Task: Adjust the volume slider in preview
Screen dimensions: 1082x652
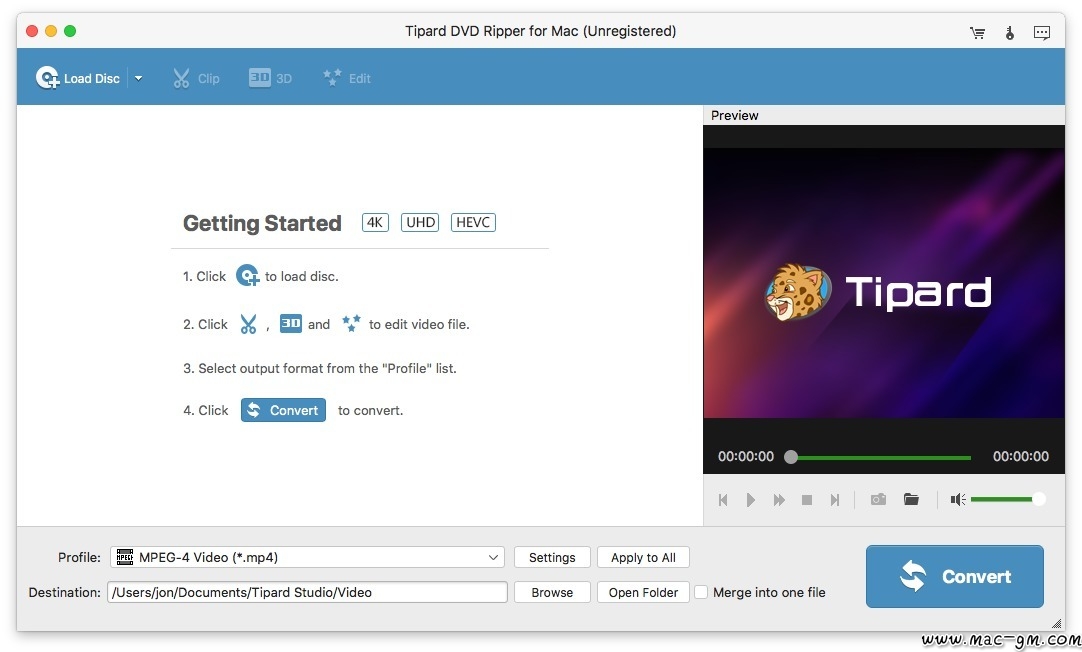Action: point(1004,499)
